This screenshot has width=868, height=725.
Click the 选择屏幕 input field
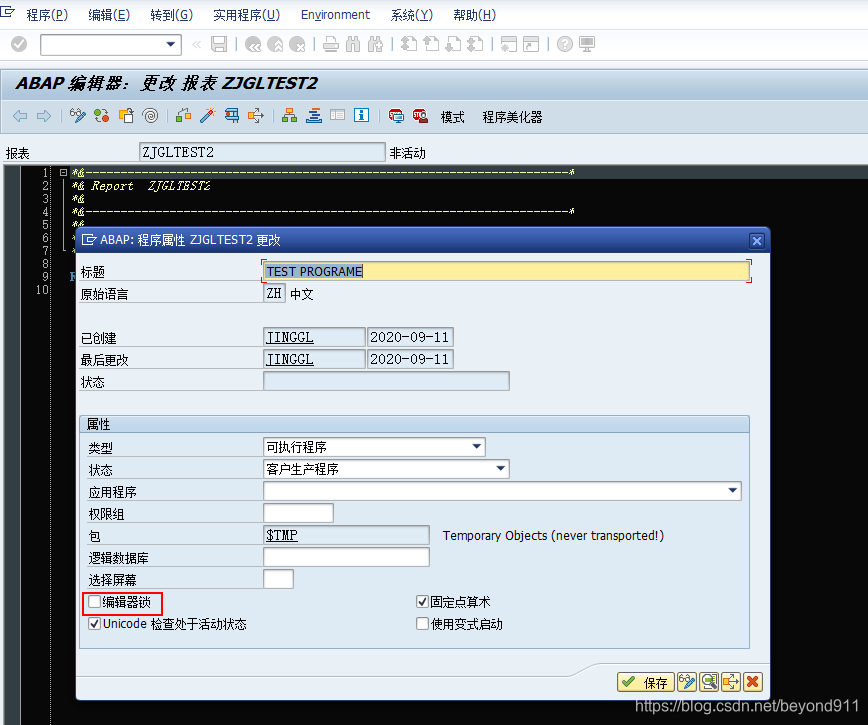click(x=278, y=579)
